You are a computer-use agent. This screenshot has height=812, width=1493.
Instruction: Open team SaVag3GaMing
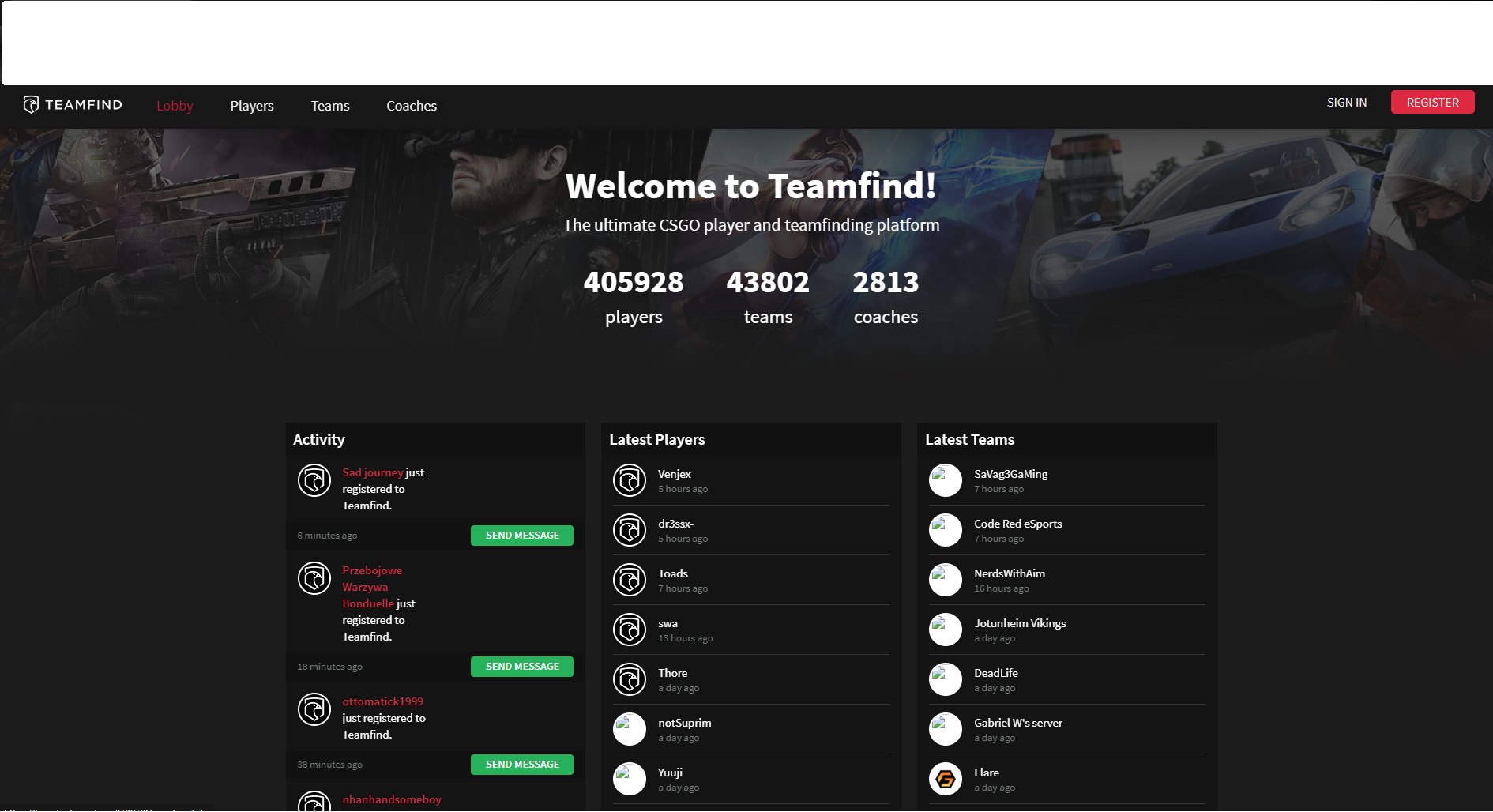click(x=1011, y=474)
